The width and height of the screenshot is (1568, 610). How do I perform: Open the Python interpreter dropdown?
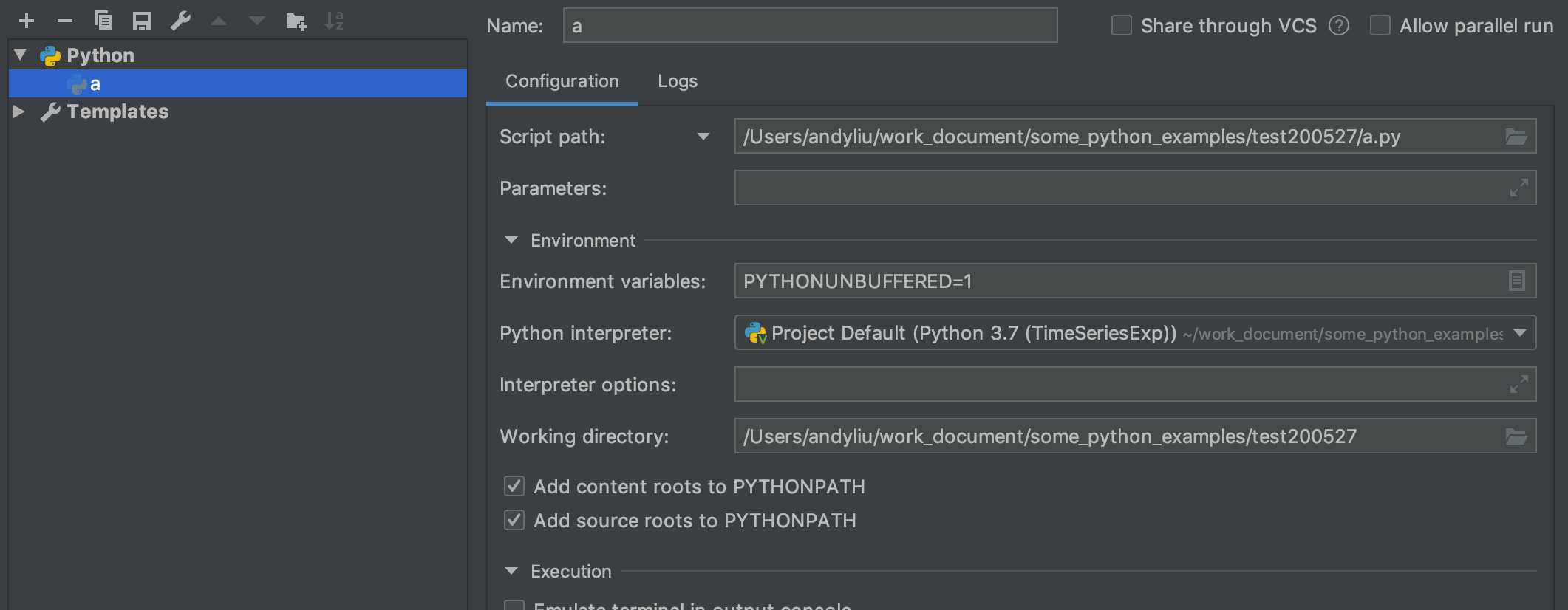click(1520, 333)
